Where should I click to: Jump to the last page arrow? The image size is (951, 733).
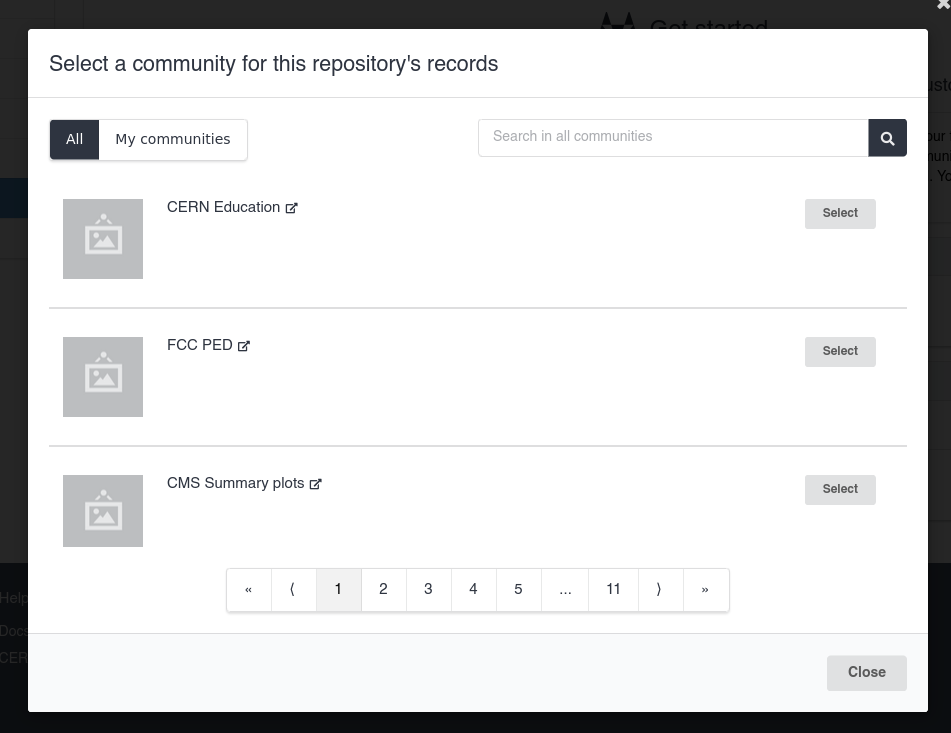[x=705, y=590]
